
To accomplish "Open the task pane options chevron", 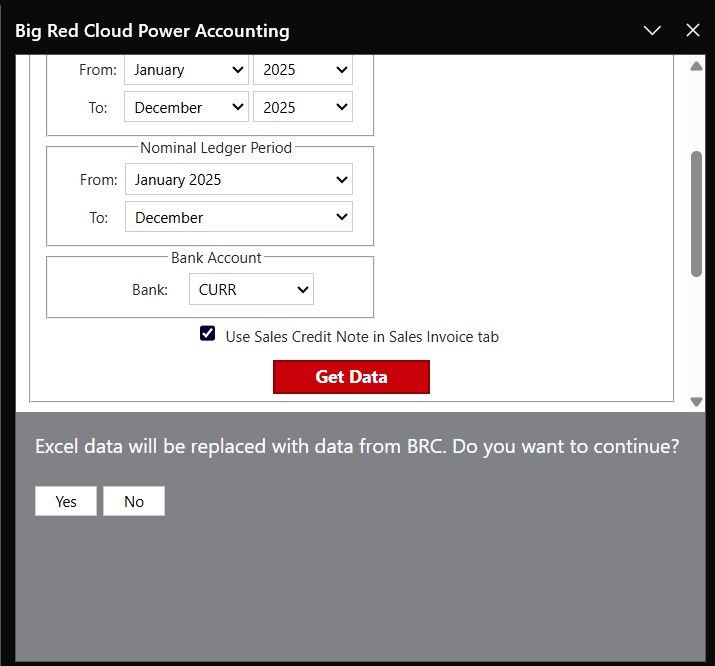I will click(x=652, y=31).
